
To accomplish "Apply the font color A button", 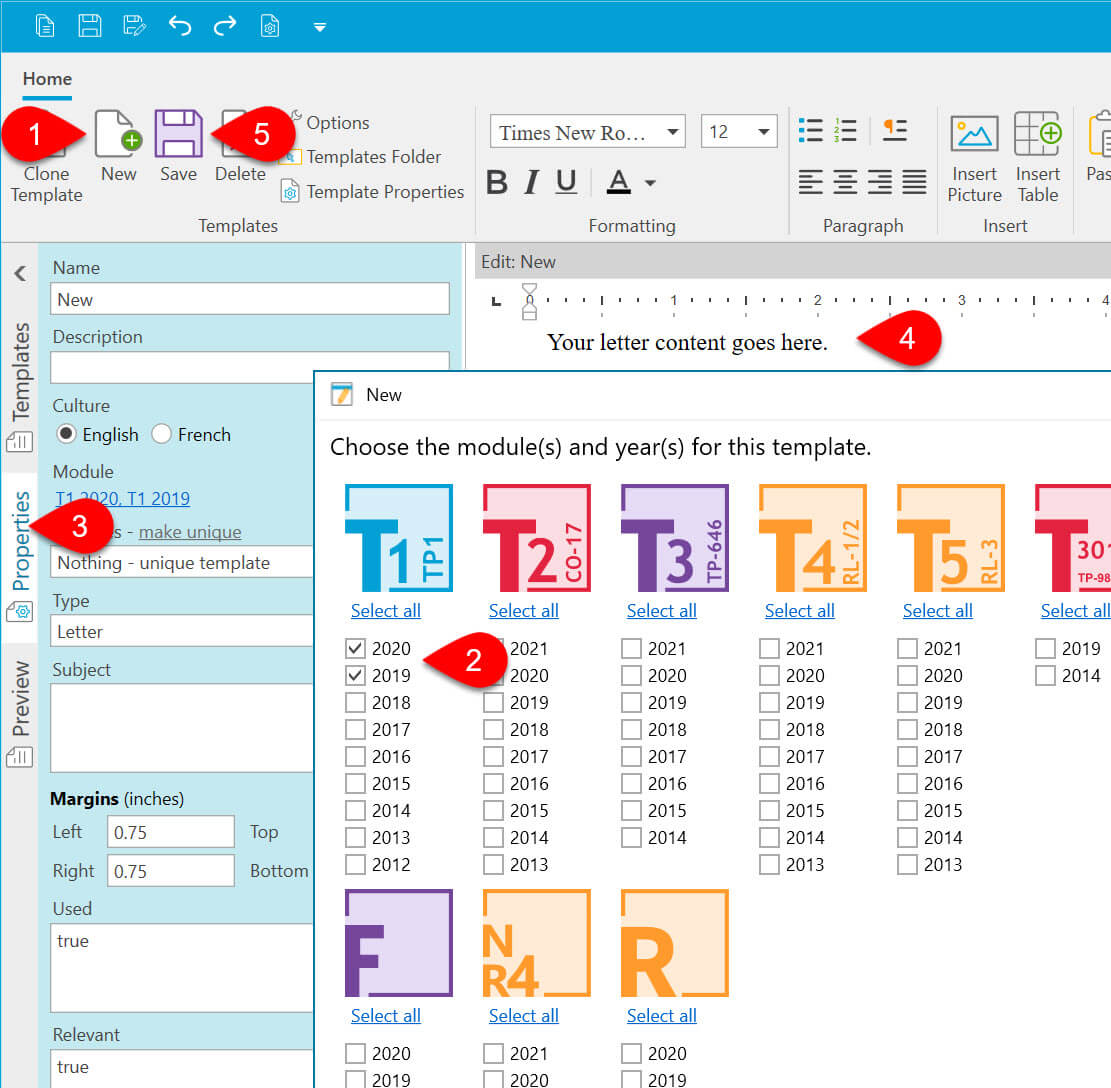I will point(619,183).
